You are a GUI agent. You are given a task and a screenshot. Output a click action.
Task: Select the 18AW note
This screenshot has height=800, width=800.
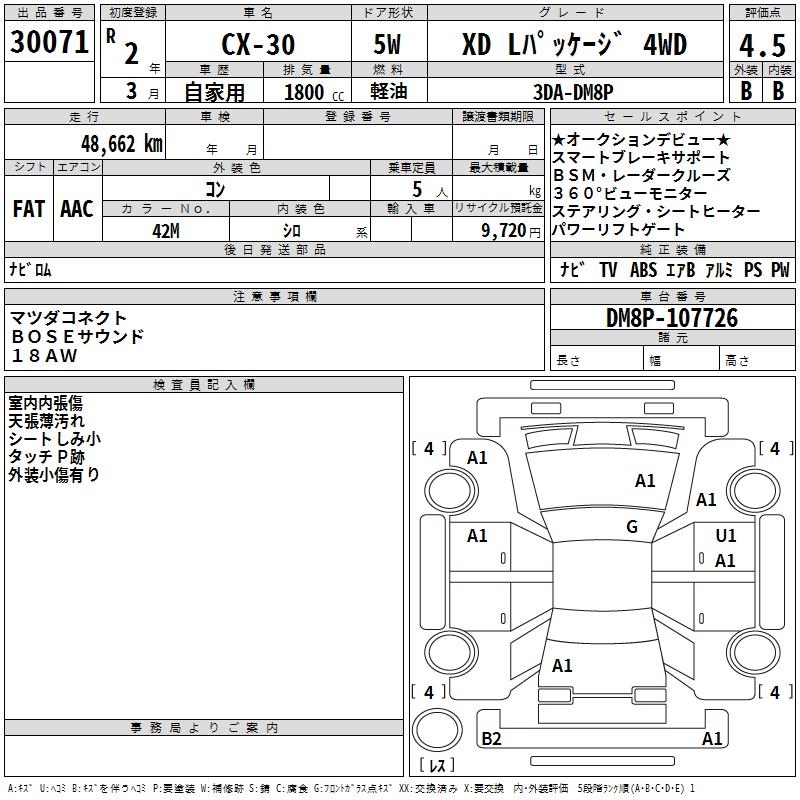click(44, 355)
